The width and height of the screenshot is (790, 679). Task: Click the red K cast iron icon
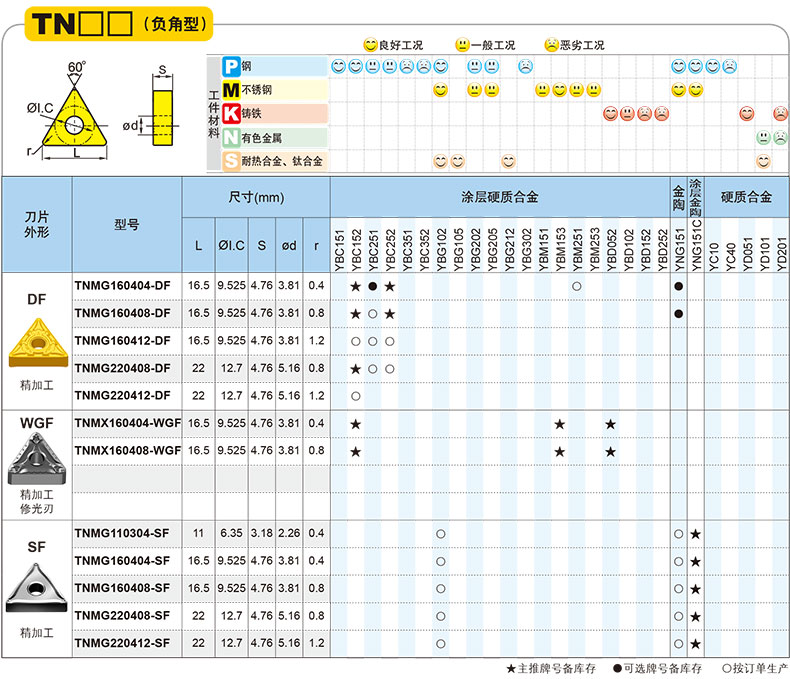click(x=231, y=114)
